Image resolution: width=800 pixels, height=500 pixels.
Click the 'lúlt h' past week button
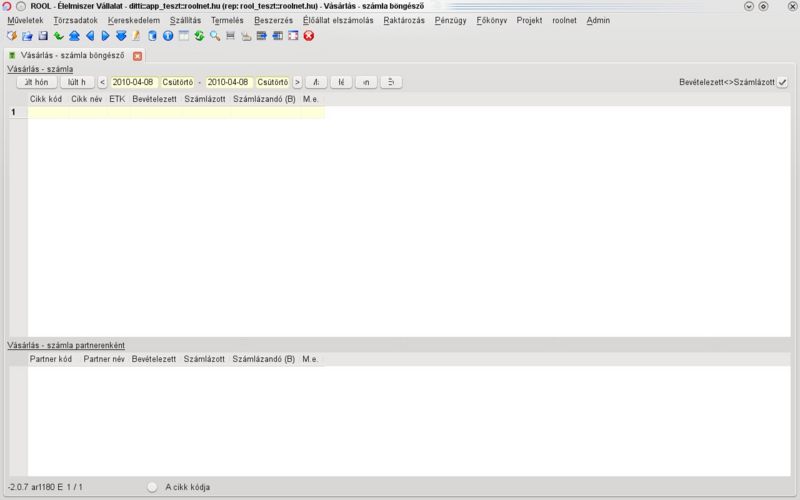[77, 82]
